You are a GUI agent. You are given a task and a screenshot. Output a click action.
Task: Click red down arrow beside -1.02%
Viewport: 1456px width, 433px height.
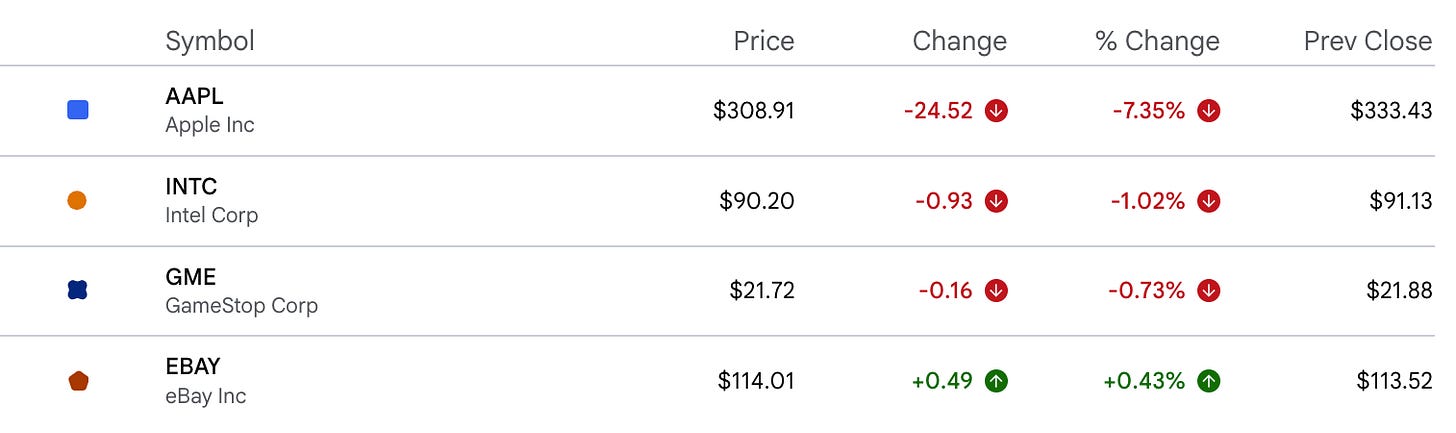click(1208, 201)
